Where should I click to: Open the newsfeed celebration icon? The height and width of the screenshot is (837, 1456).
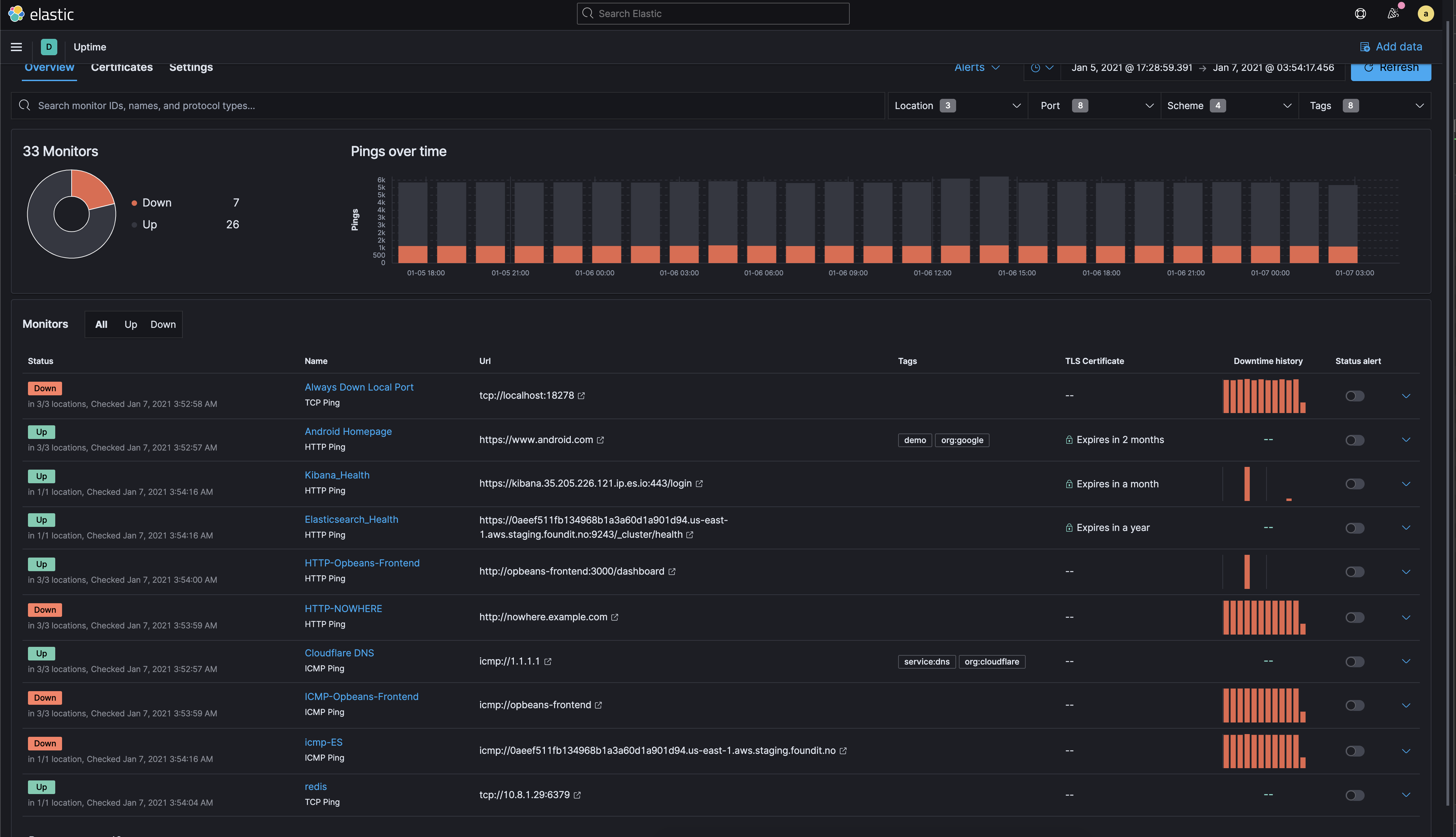tap(1393, 14)
